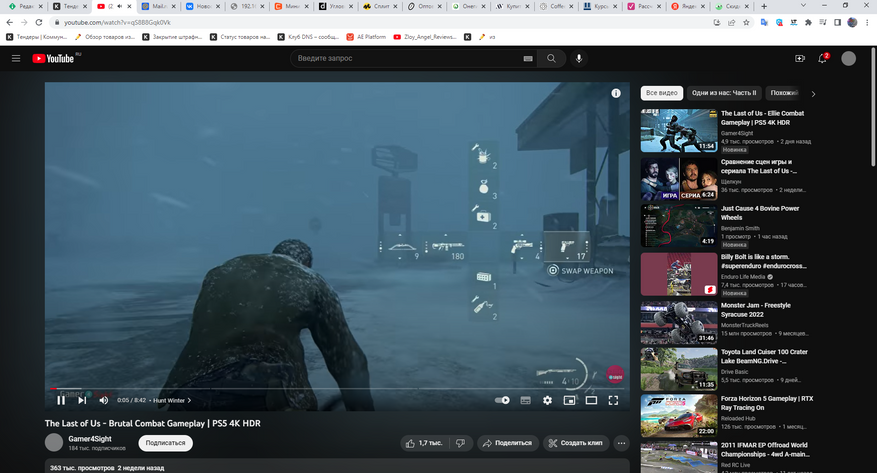The image size is (877, 473).
Task: Open Статус товаров bookmark
Action: 240,37
